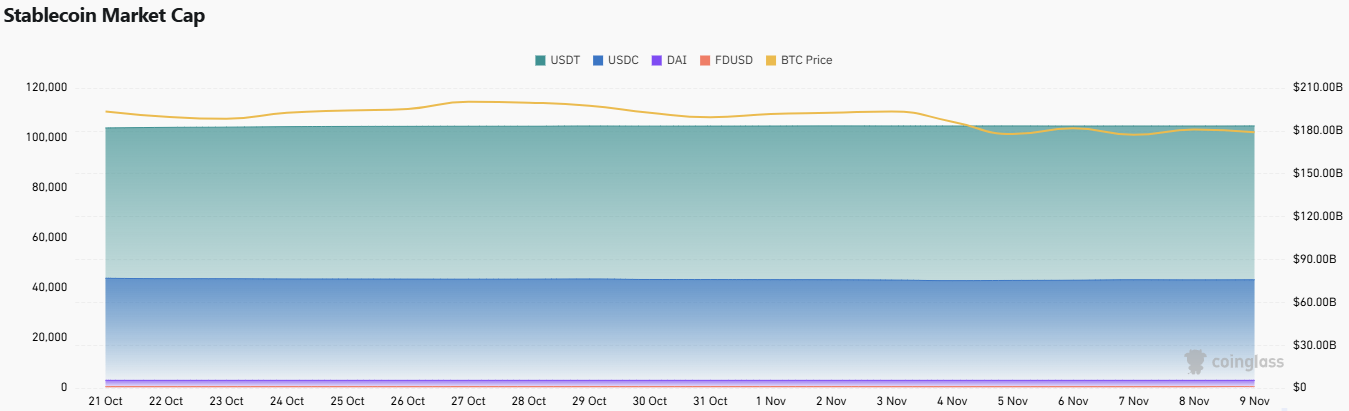Click the Stablecoin Market Cap title
Viewport: 1349px width, 411px height.
[105, 17]
